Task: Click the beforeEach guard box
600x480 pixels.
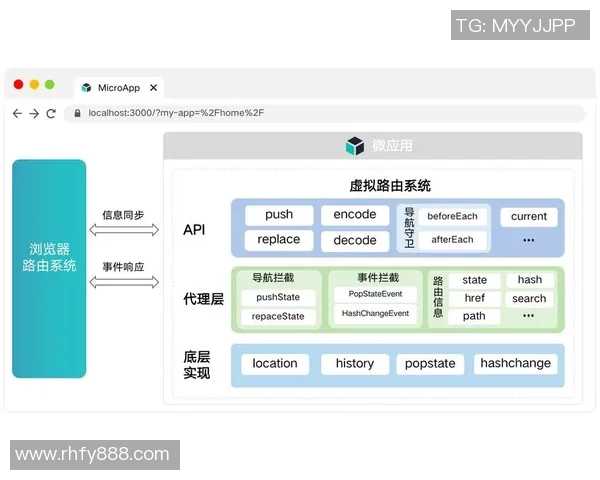Action: pos(452,216)
